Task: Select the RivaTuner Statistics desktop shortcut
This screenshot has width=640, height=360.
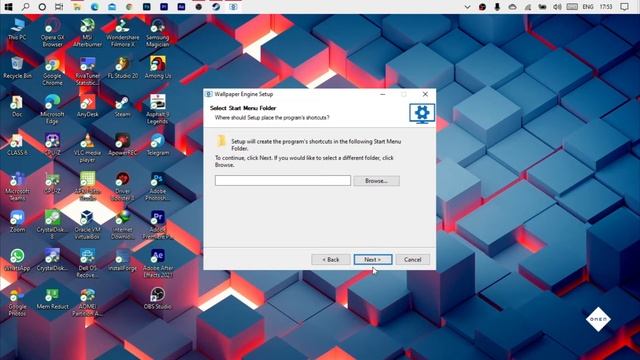Action: pos(87,71)
